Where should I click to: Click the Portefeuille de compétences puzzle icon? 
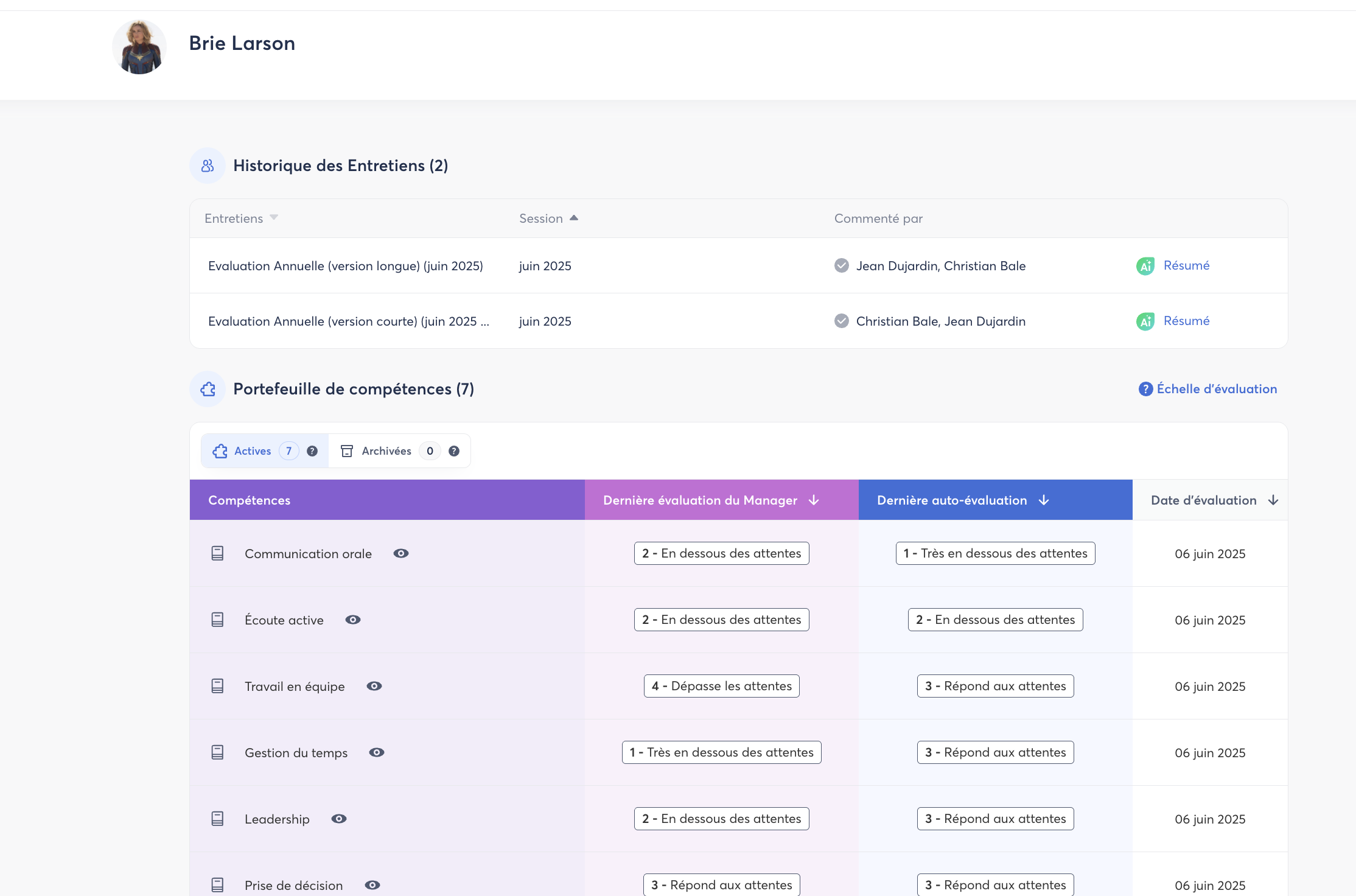208,389
